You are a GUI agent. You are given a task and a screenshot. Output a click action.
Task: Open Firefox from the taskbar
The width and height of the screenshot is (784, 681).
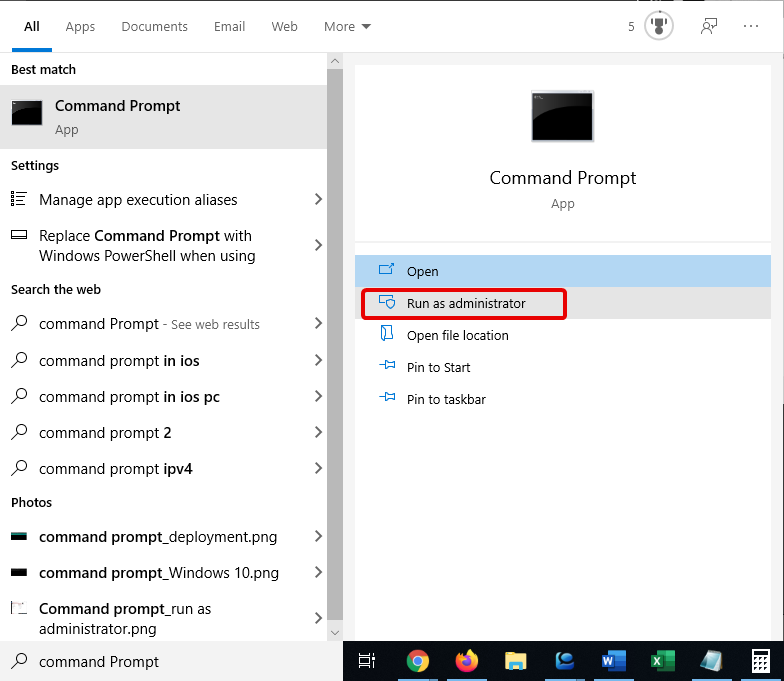[466, 661]
